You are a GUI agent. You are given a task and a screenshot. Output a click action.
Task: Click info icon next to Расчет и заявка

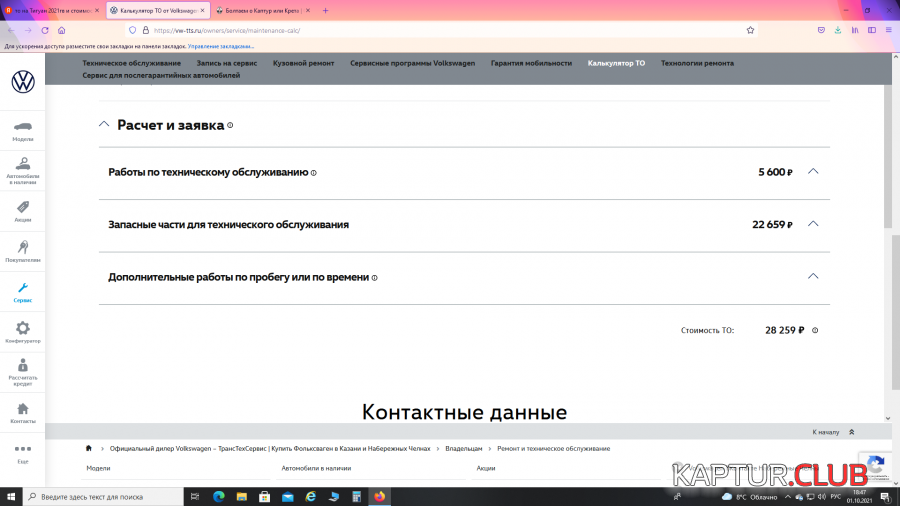[230, 126]
